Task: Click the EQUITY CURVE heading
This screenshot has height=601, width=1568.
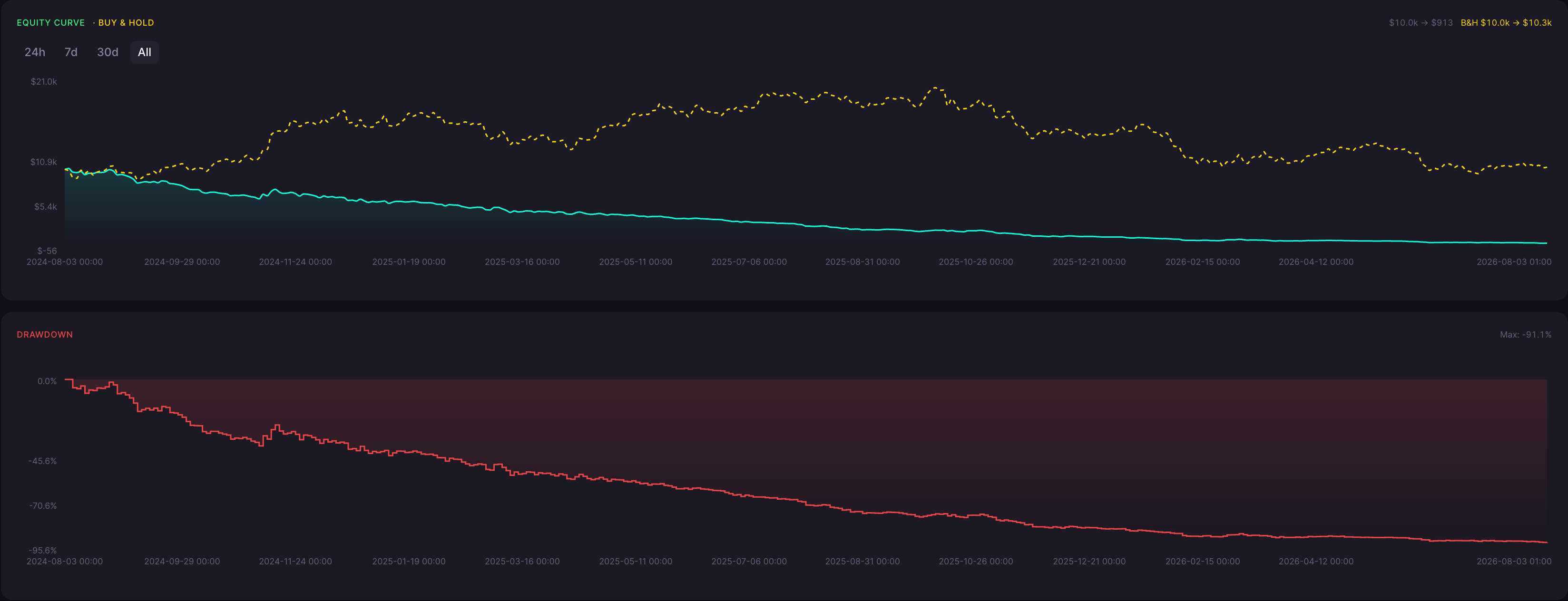Action: [50, 22]
